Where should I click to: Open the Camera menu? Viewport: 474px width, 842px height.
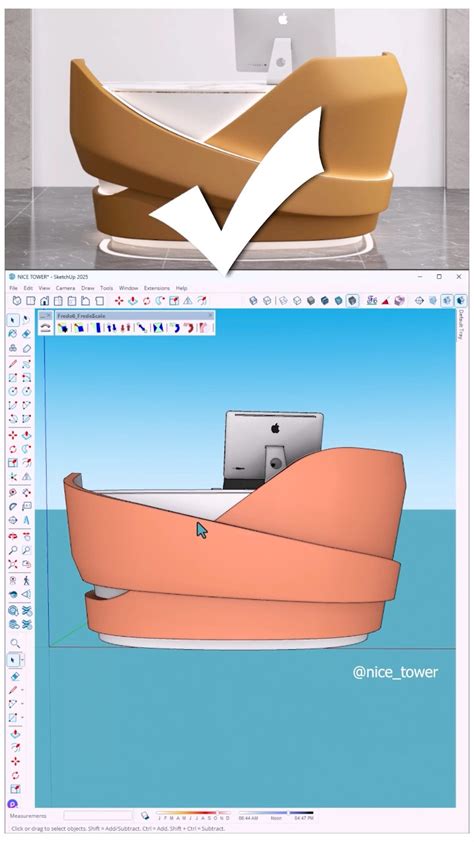[x=65, y=288]
